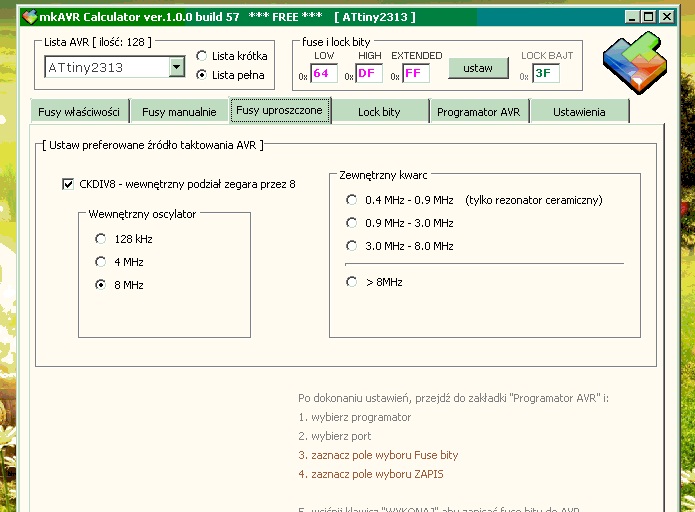Toggle the CKDIV8 clock divide checkbox
This screenshot has width=695, height=512.
(68, 184)
